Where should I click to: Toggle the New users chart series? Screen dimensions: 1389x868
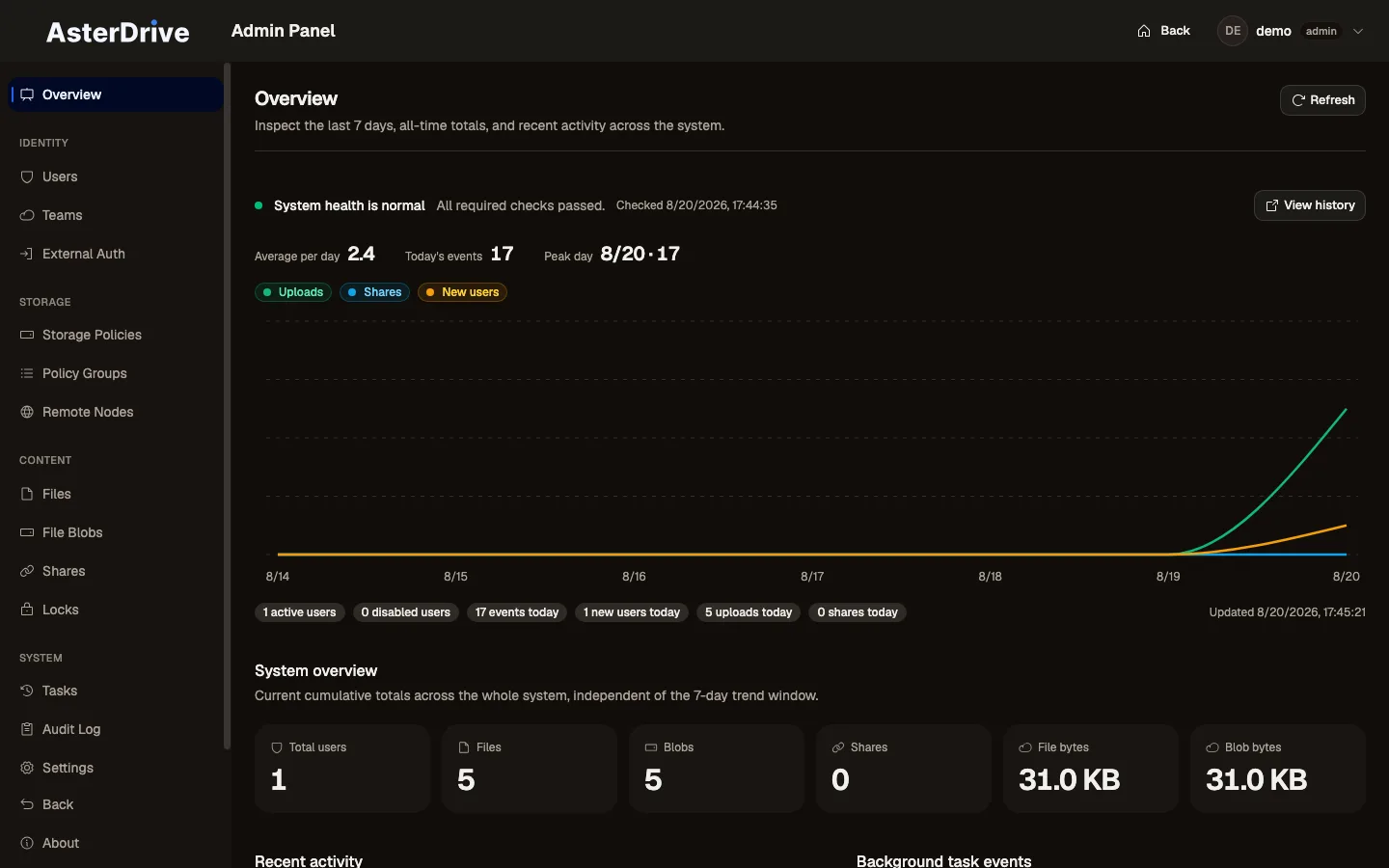coord(462,292)
